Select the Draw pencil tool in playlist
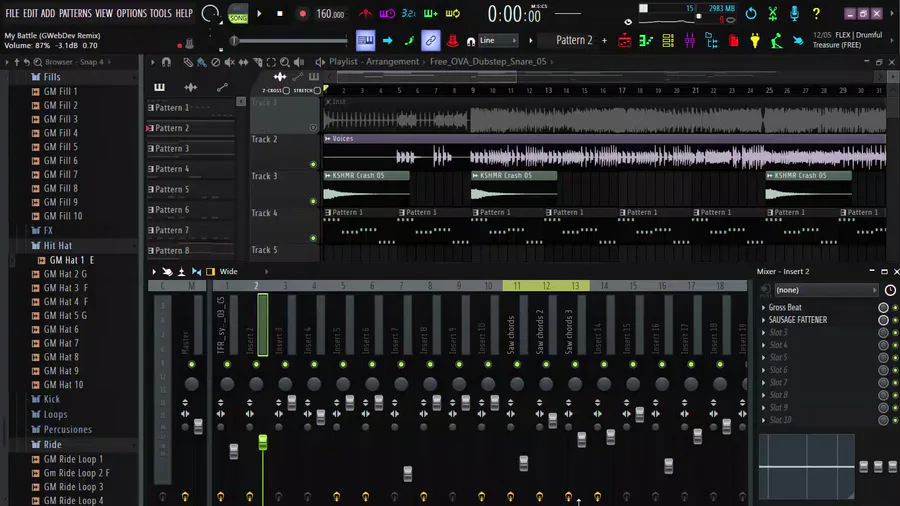 [x=188, y=62]
